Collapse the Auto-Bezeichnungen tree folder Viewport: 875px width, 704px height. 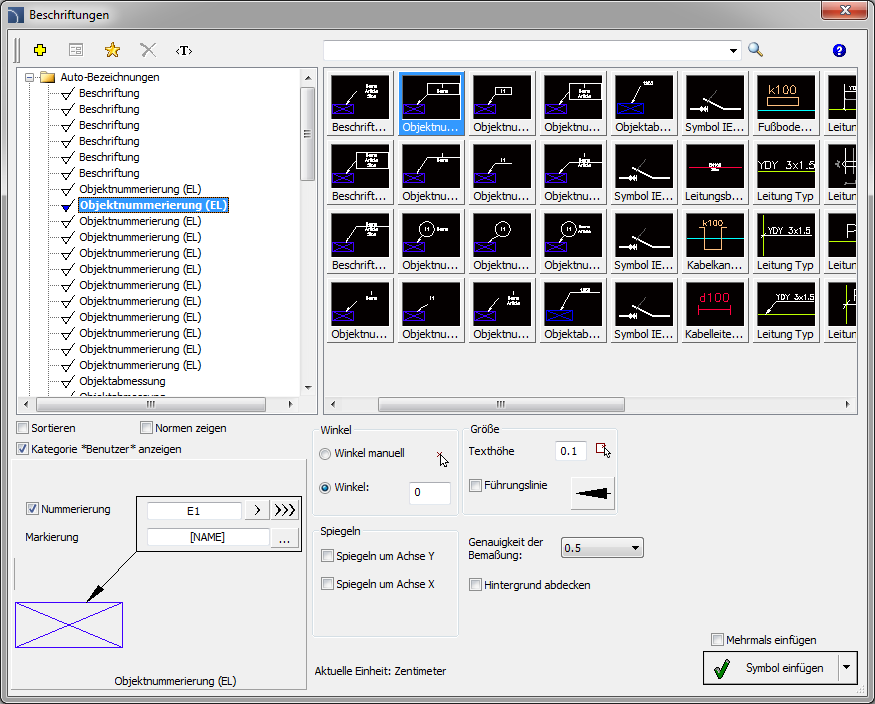coord(30,77)
